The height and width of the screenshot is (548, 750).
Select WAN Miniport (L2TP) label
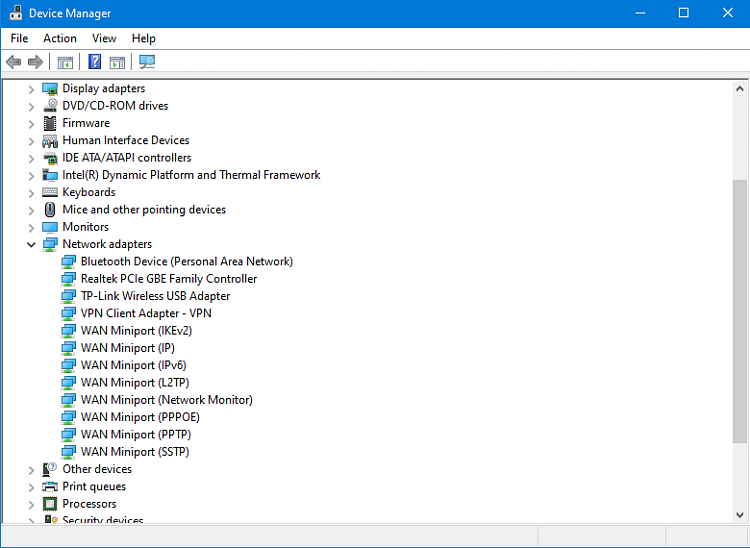pos(135,382)
